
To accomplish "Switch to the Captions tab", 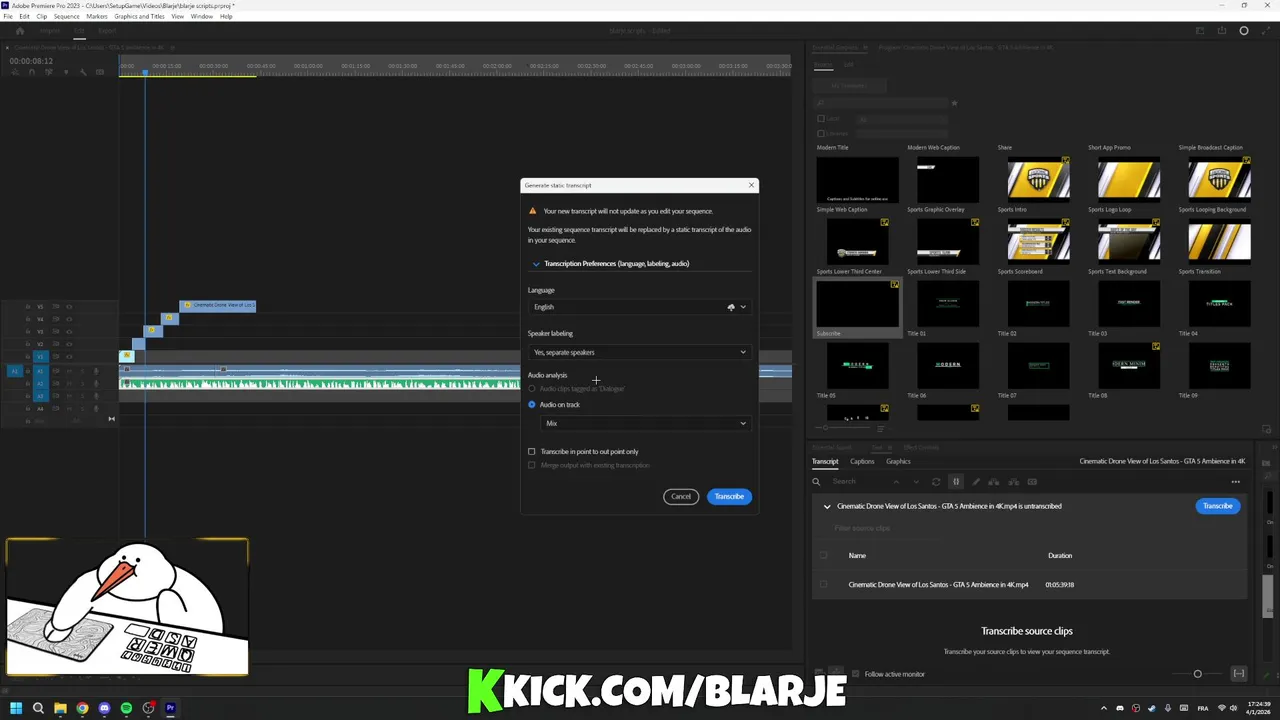I will click(x=862, y=461).
